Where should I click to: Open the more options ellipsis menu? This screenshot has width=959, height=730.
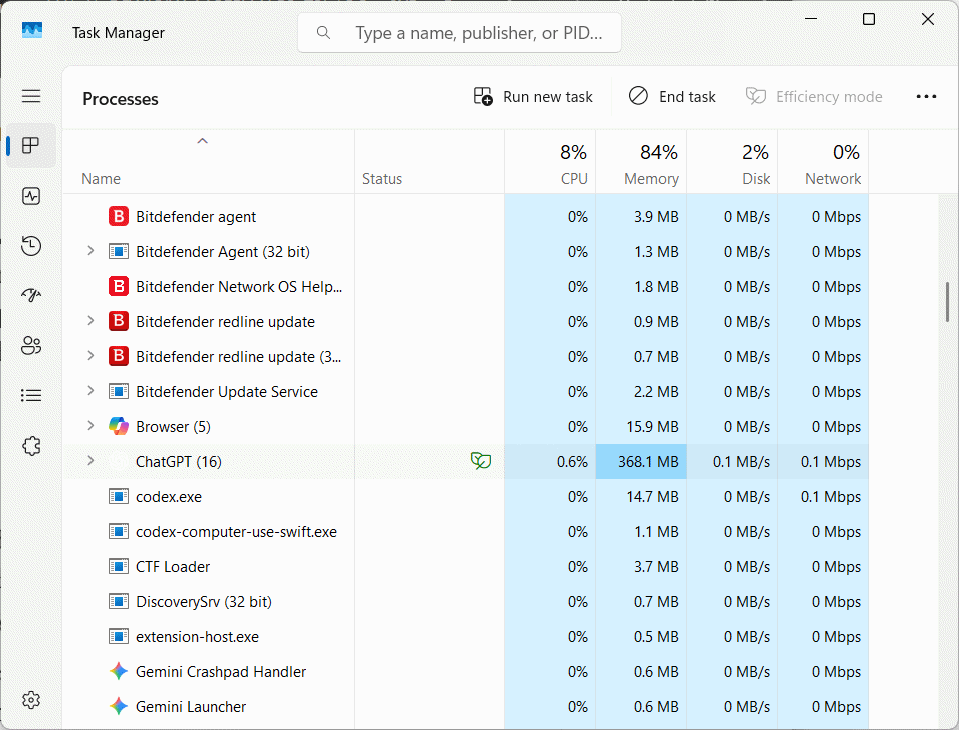[926, 97]
